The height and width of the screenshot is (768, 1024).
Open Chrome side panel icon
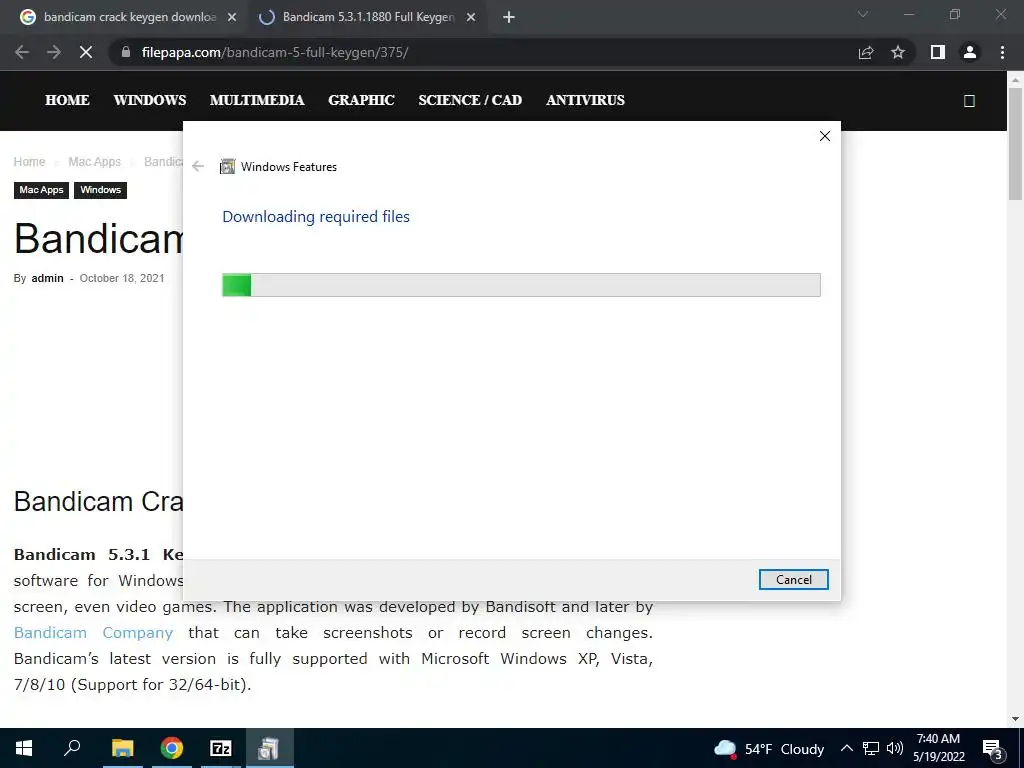938,52
